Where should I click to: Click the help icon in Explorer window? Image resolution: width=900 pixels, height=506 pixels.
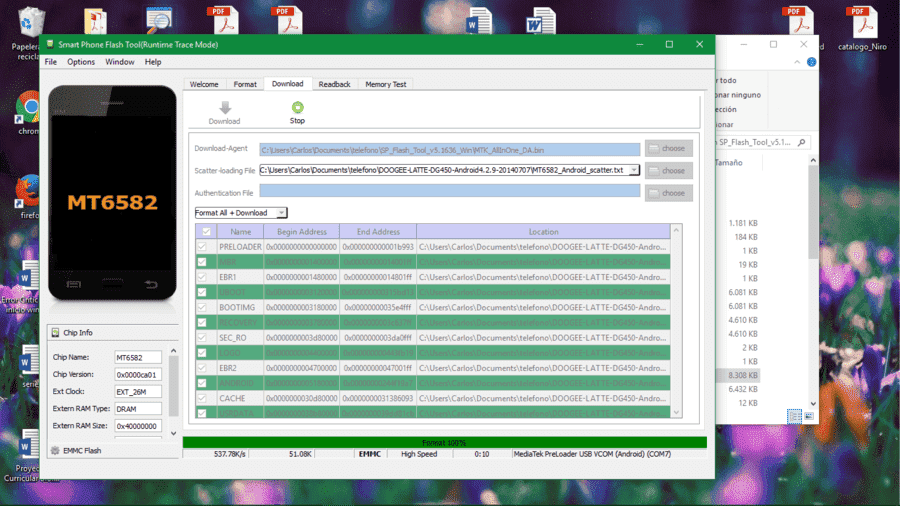[x=812, y=62]
